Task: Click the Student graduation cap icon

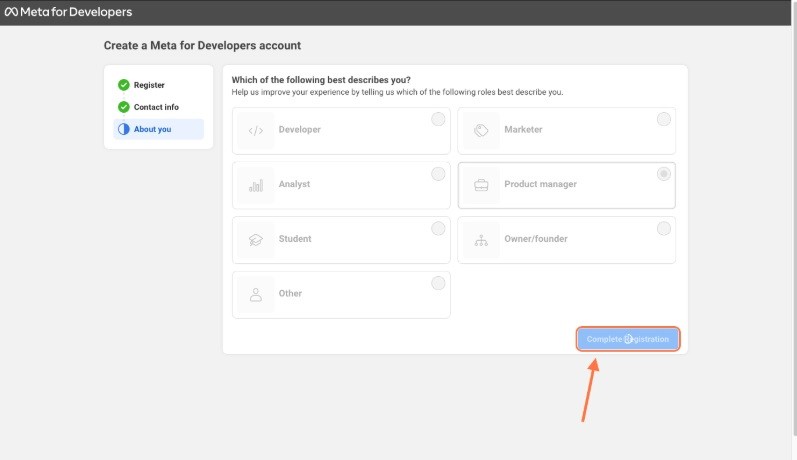Action: (x=256, y=240)
